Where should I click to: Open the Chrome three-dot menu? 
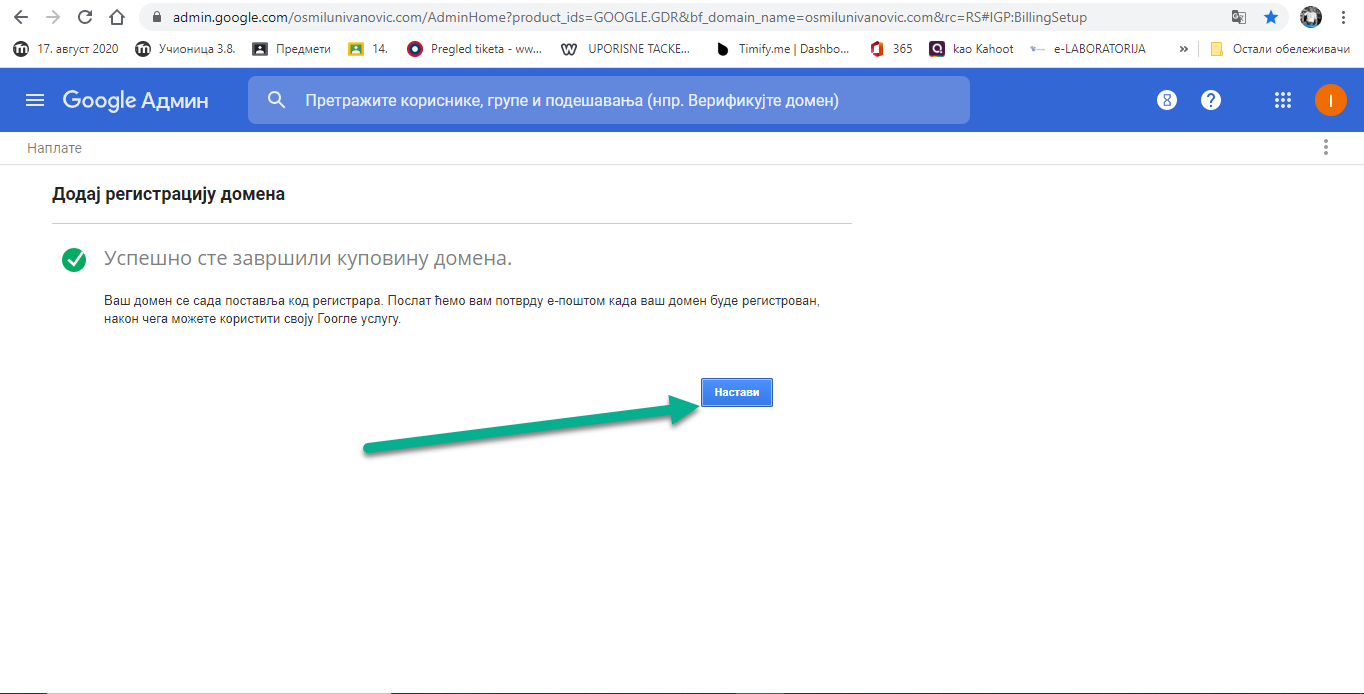pos(1343,17)
